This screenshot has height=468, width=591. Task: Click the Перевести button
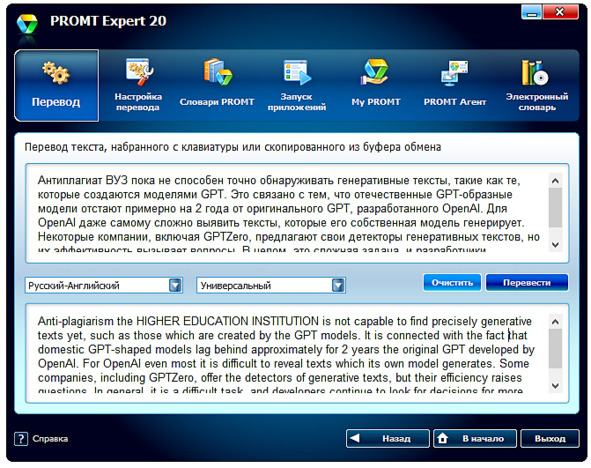[x=527, y=283]
